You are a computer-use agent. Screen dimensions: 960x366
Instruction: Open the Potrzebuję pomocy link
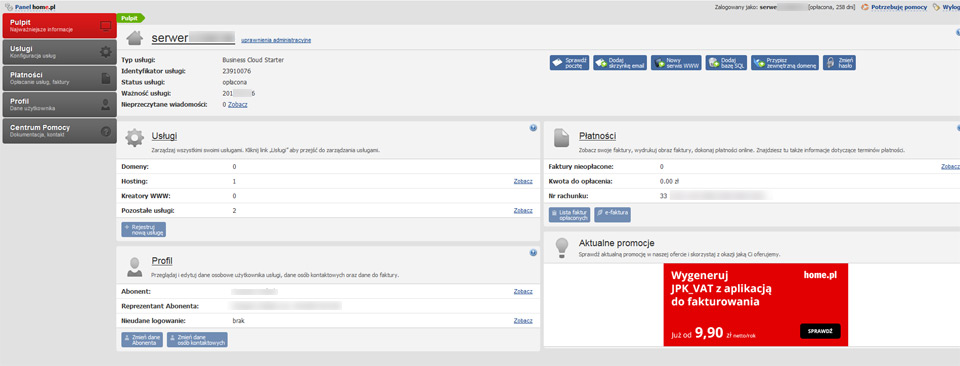pyautogui.click(x=899, y=7)
